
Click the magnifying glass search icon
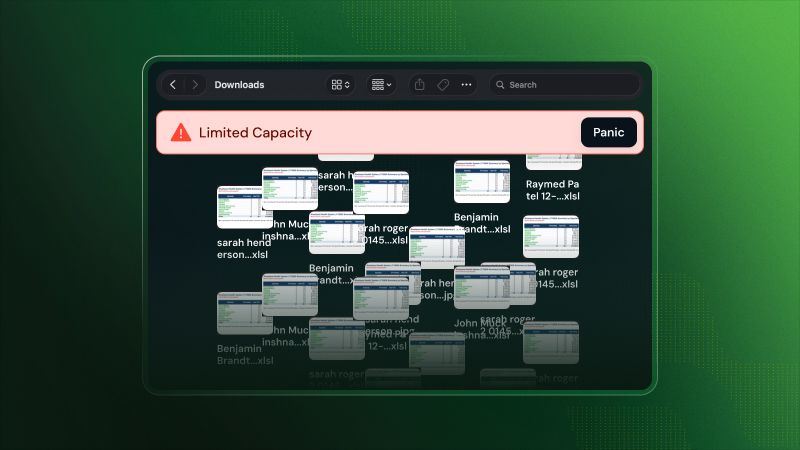tap(500, 85)
